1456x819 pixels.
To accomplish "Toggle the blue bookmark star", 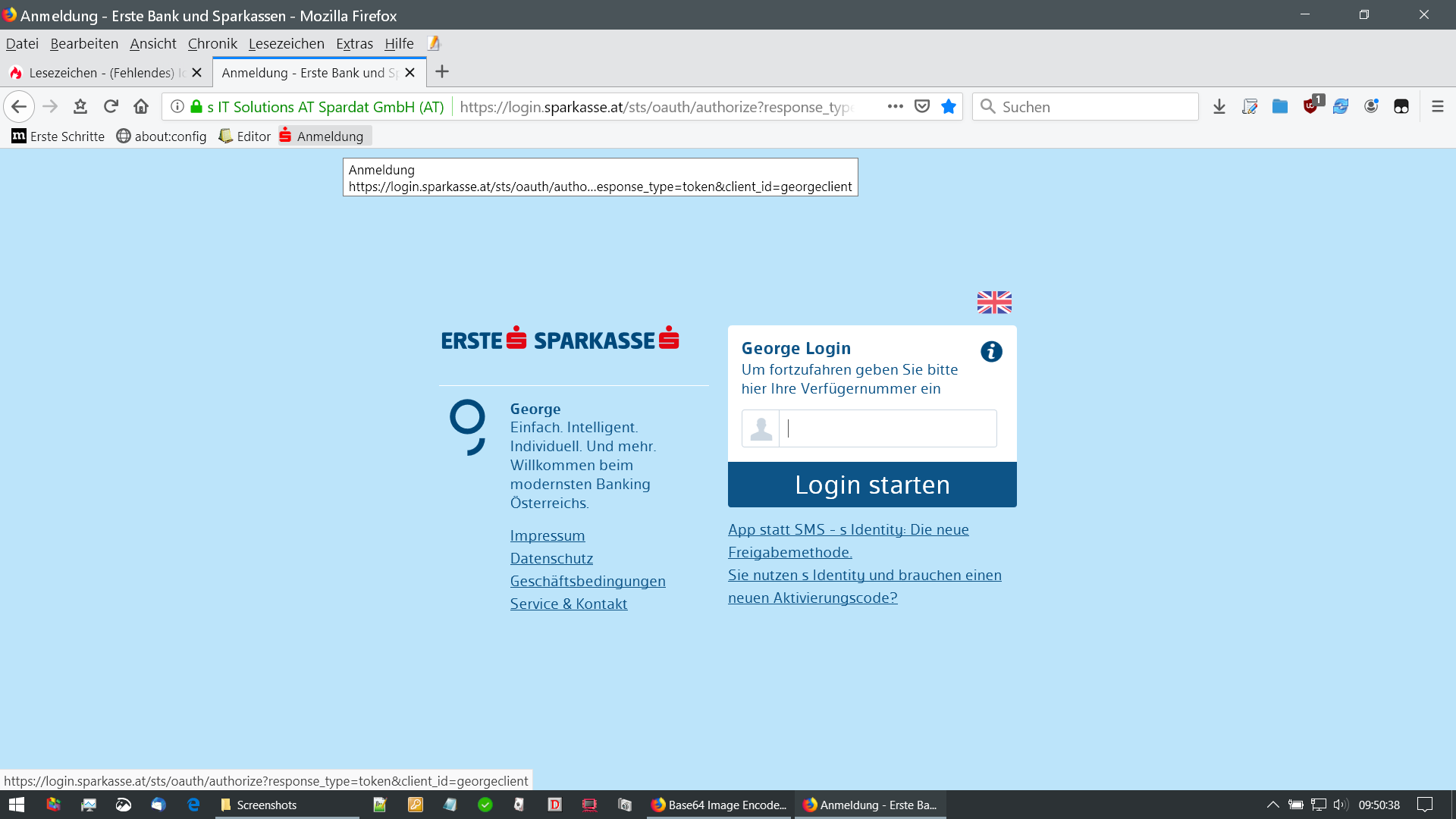I will 948,106.
